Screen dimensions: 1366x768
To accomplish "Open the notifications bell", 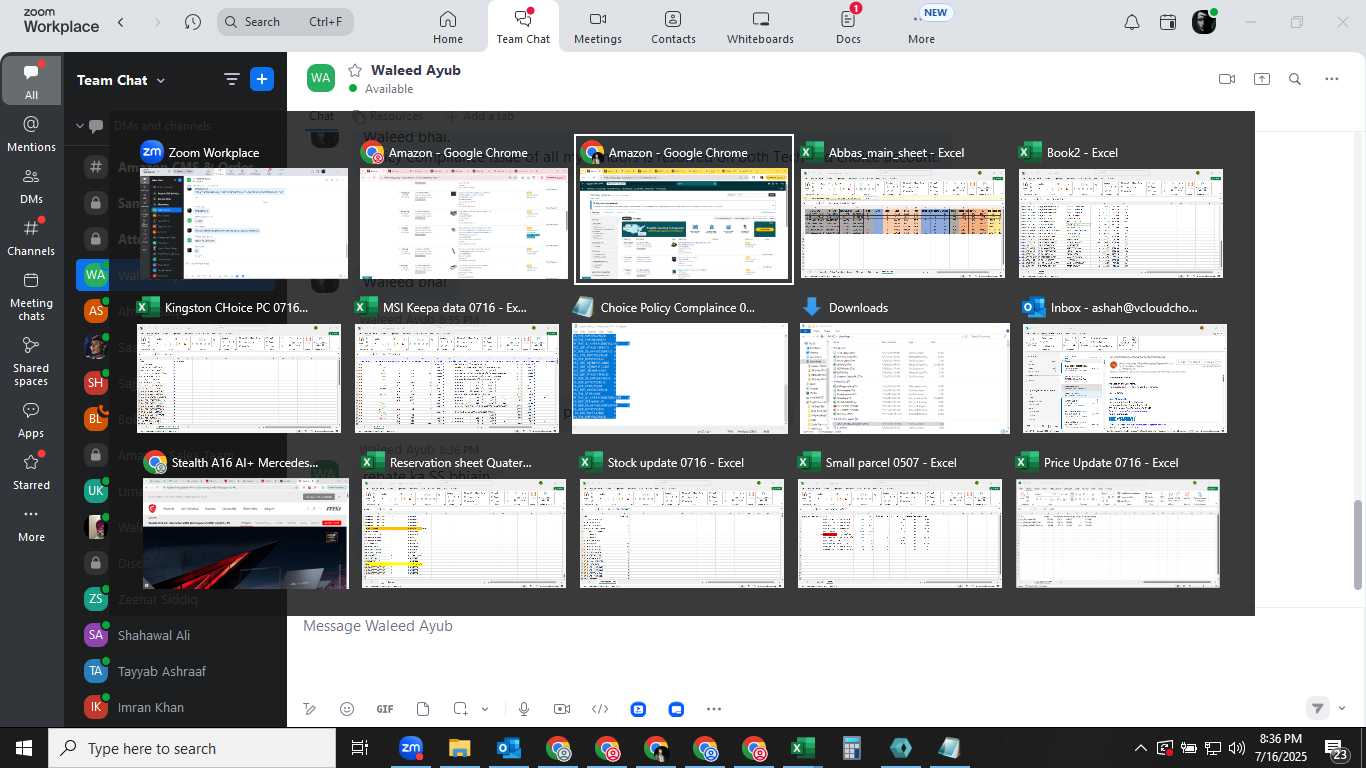I will pos(1131,22).
